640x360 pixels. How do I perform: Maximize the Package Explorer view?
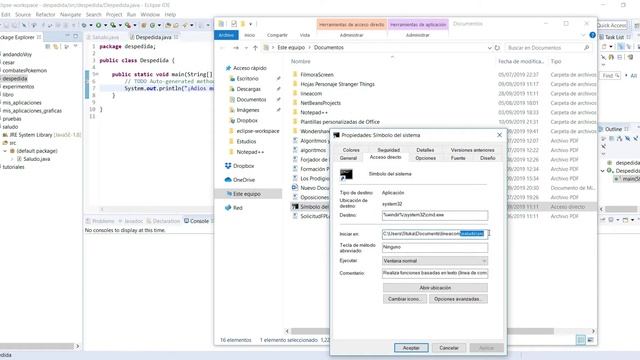pos(76,37)
